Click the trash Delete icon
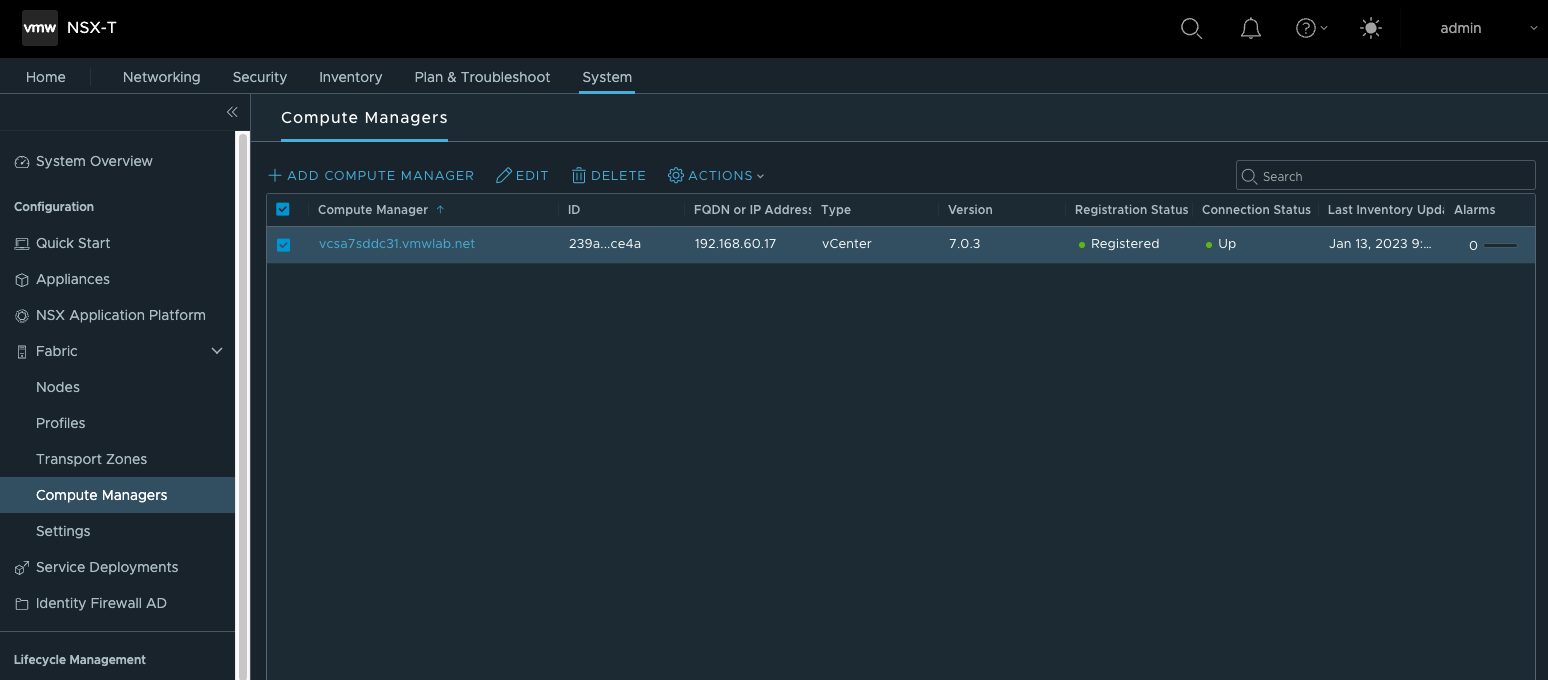This screenshot has height=680, width=1548. pos(579,175)
